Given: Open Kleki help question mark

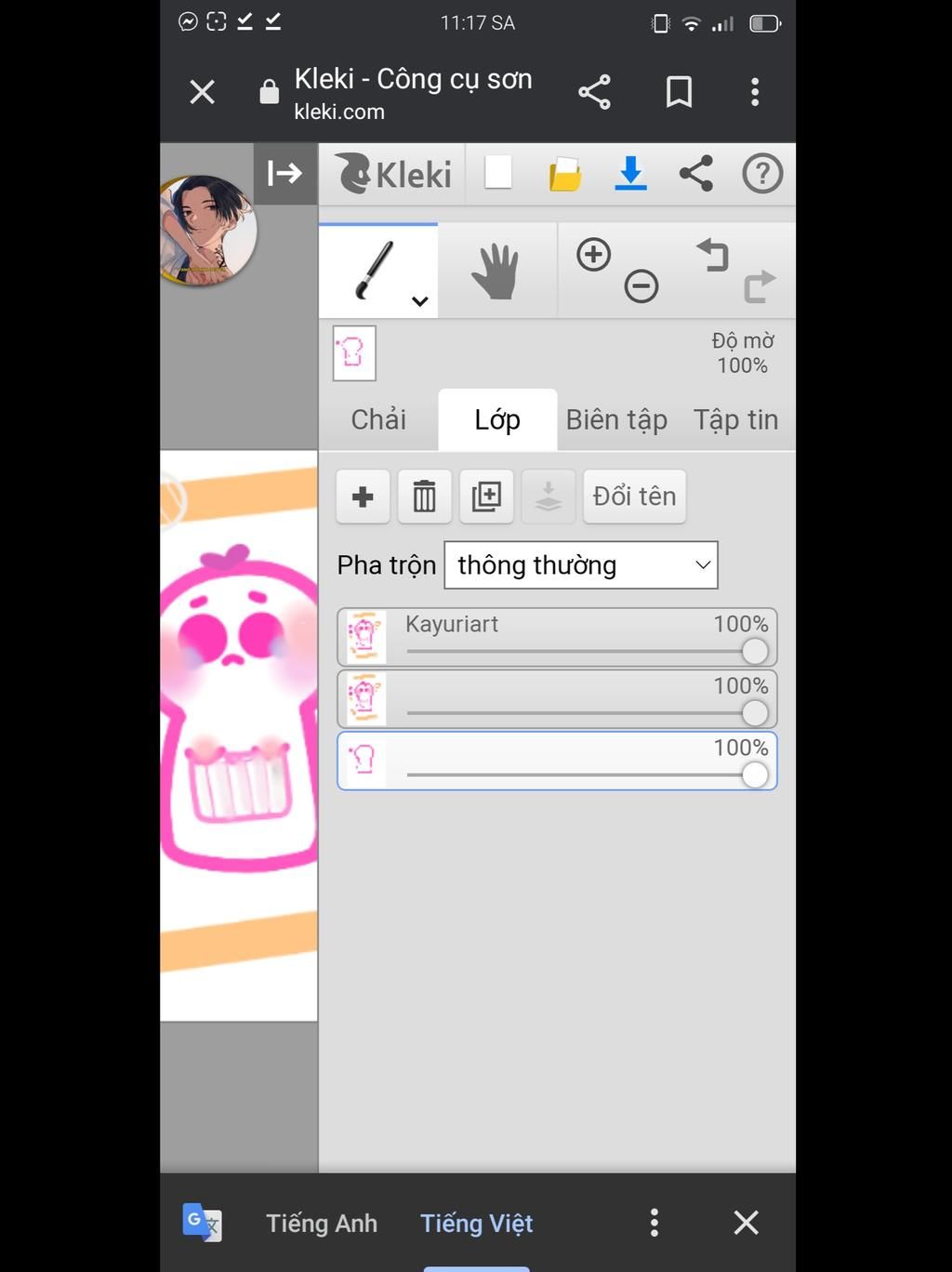Looking at the screenshot, I should click(762, 174).
